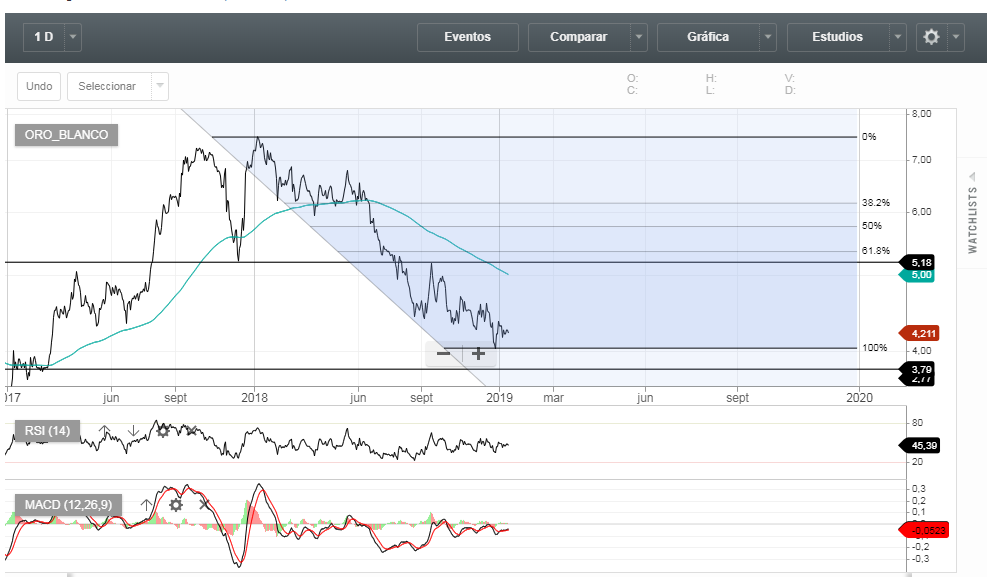Viewport: 989px width, 577px height.
Task: Move the MACD panel up
Action: click(146, 505)
